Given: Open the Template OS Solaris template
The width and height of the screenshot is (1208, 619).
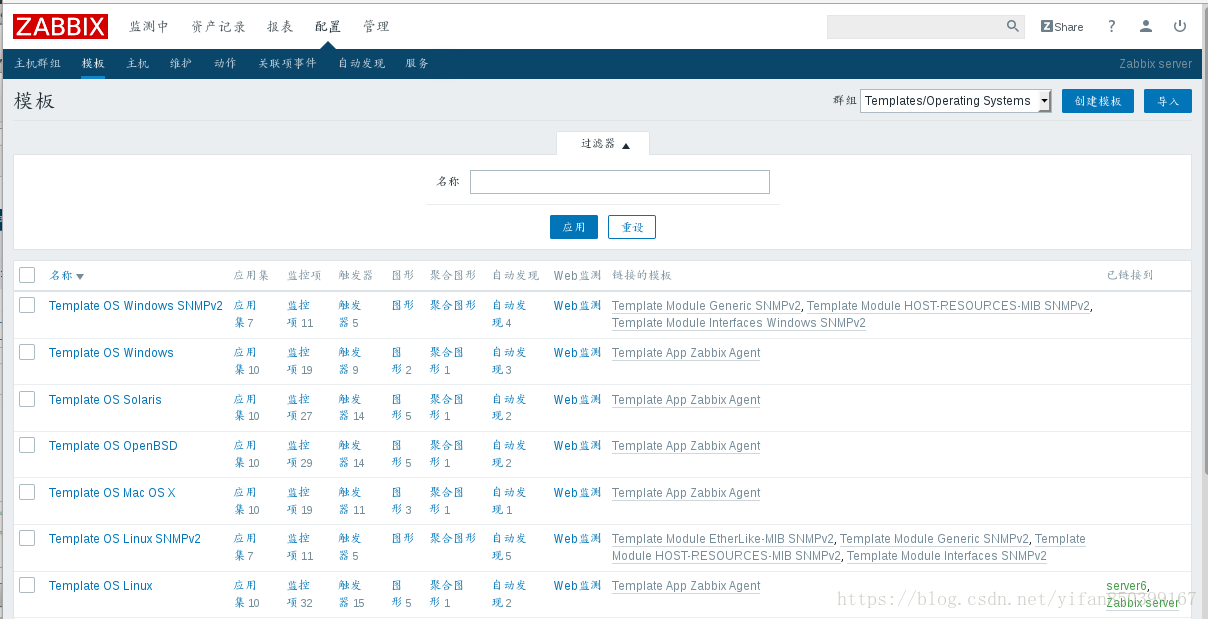Looking at the screenshot, I should coord(105,400).
